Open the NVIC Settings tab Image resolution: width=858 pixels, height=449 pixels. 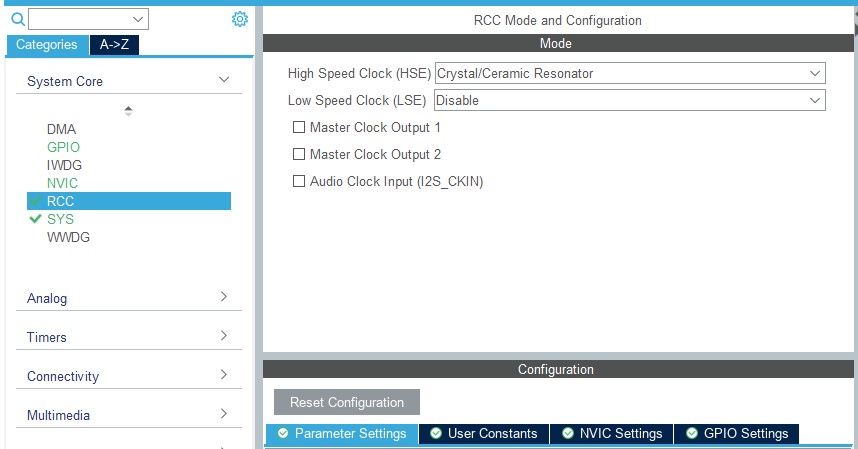tap(611, 434)
